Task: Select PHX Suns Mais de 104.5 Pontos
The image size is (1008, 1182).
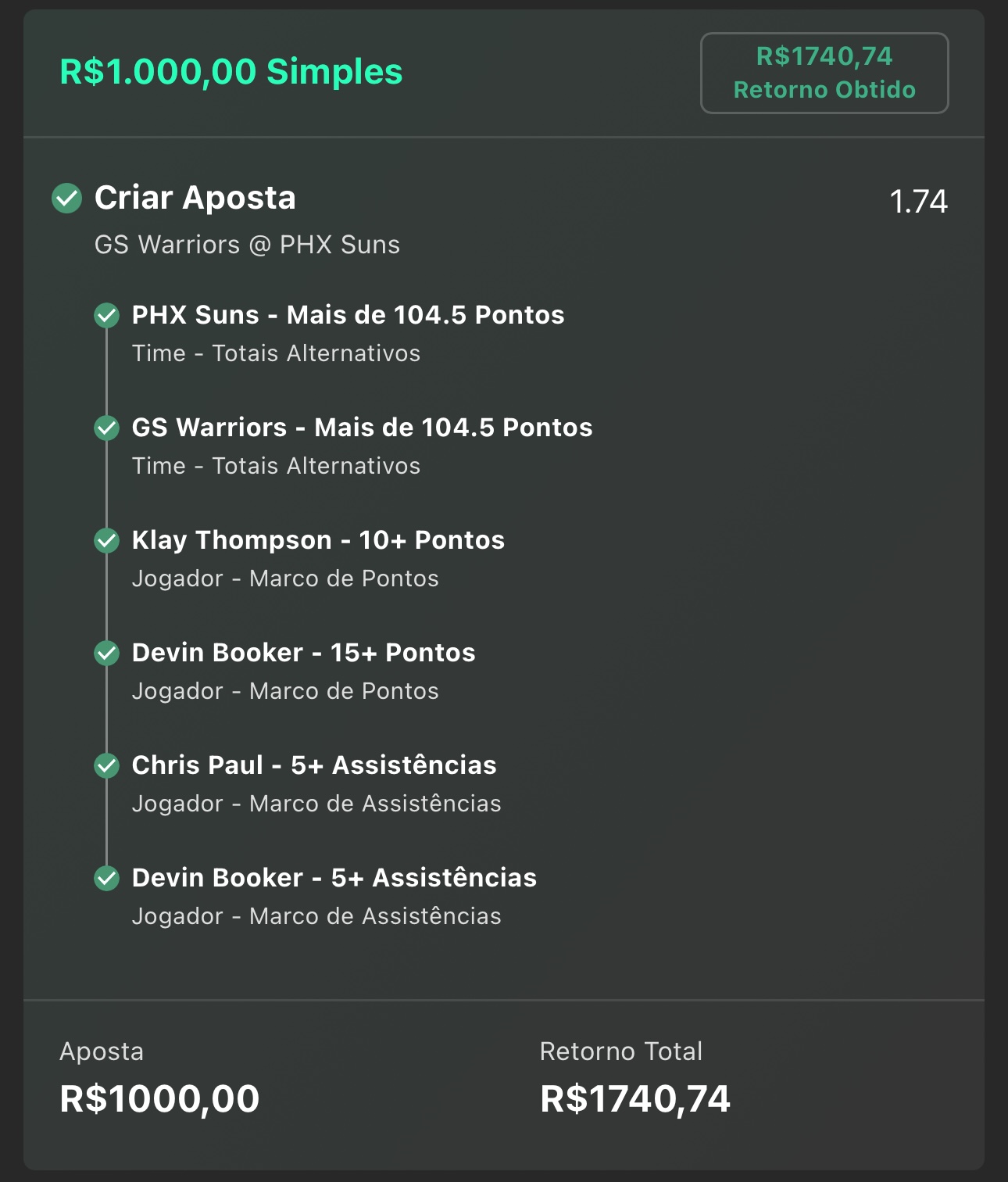Action: coord(349,315)
